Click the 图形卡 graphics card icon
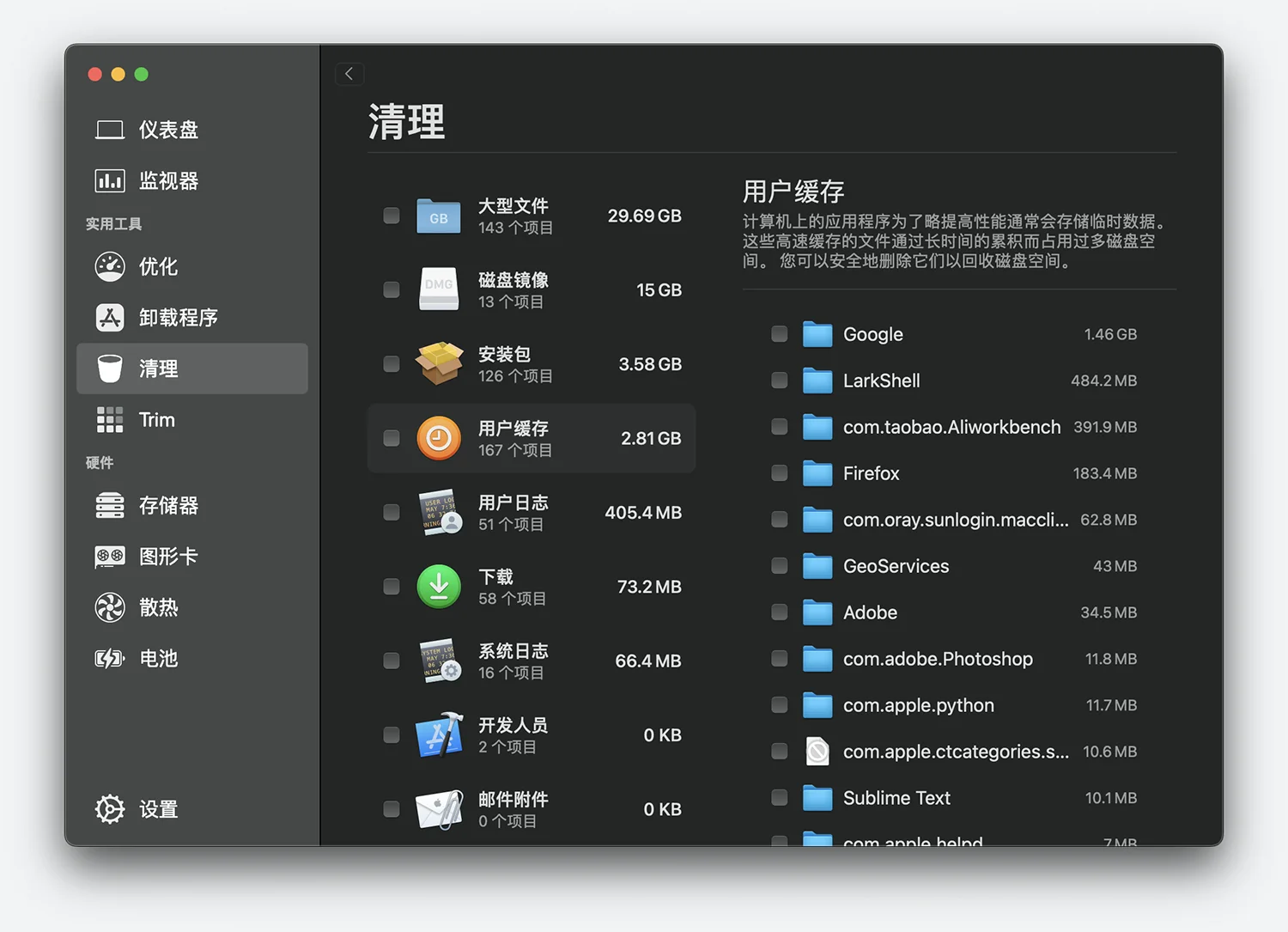 (x=110, y=557)
